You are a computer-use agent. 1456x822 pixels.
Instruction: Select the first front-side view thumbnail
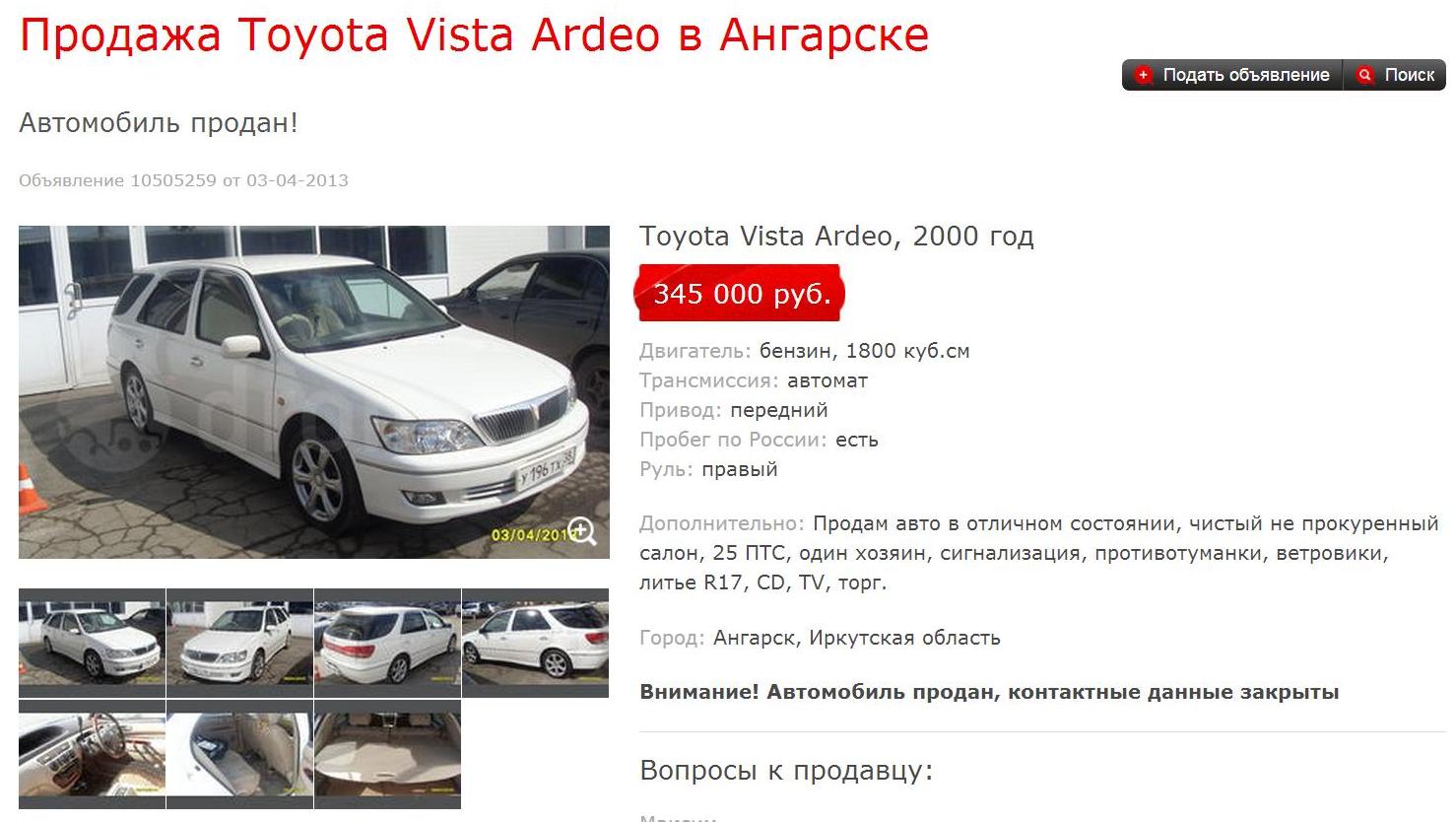pyautogui.click(x=92, y=643)
